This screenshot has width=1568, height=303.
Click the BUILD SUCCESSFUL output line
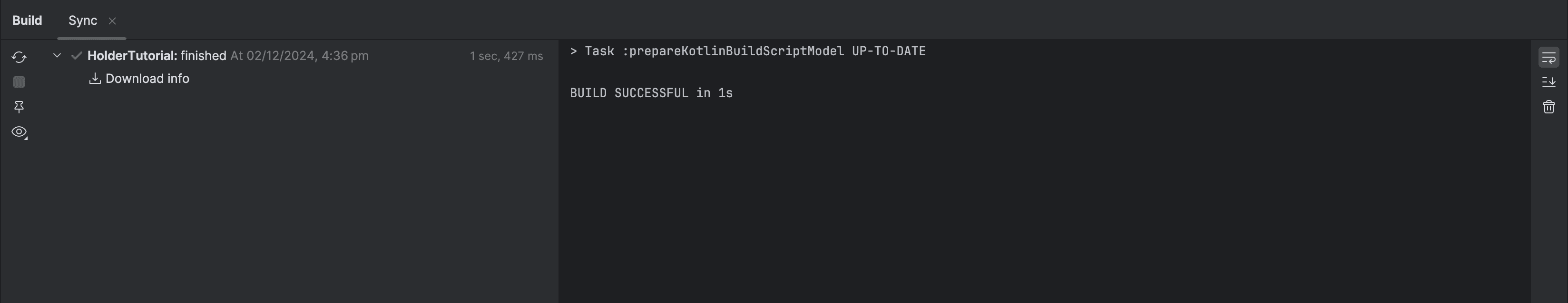coord(651,93)
